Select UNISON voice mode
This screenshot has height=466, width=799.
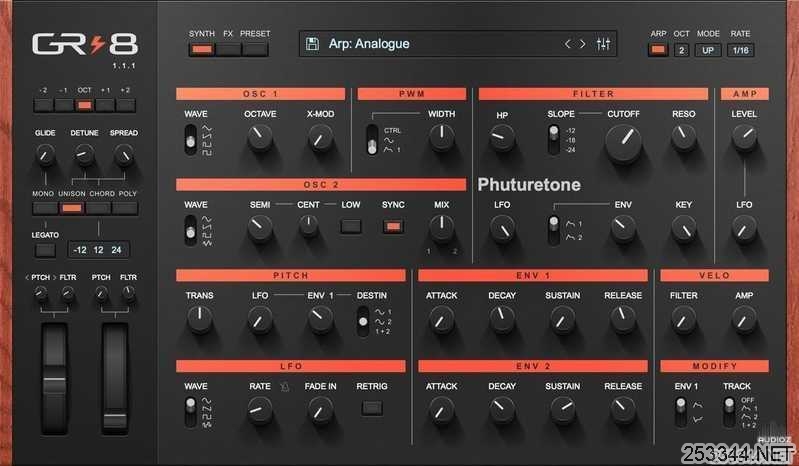(72, 208)
